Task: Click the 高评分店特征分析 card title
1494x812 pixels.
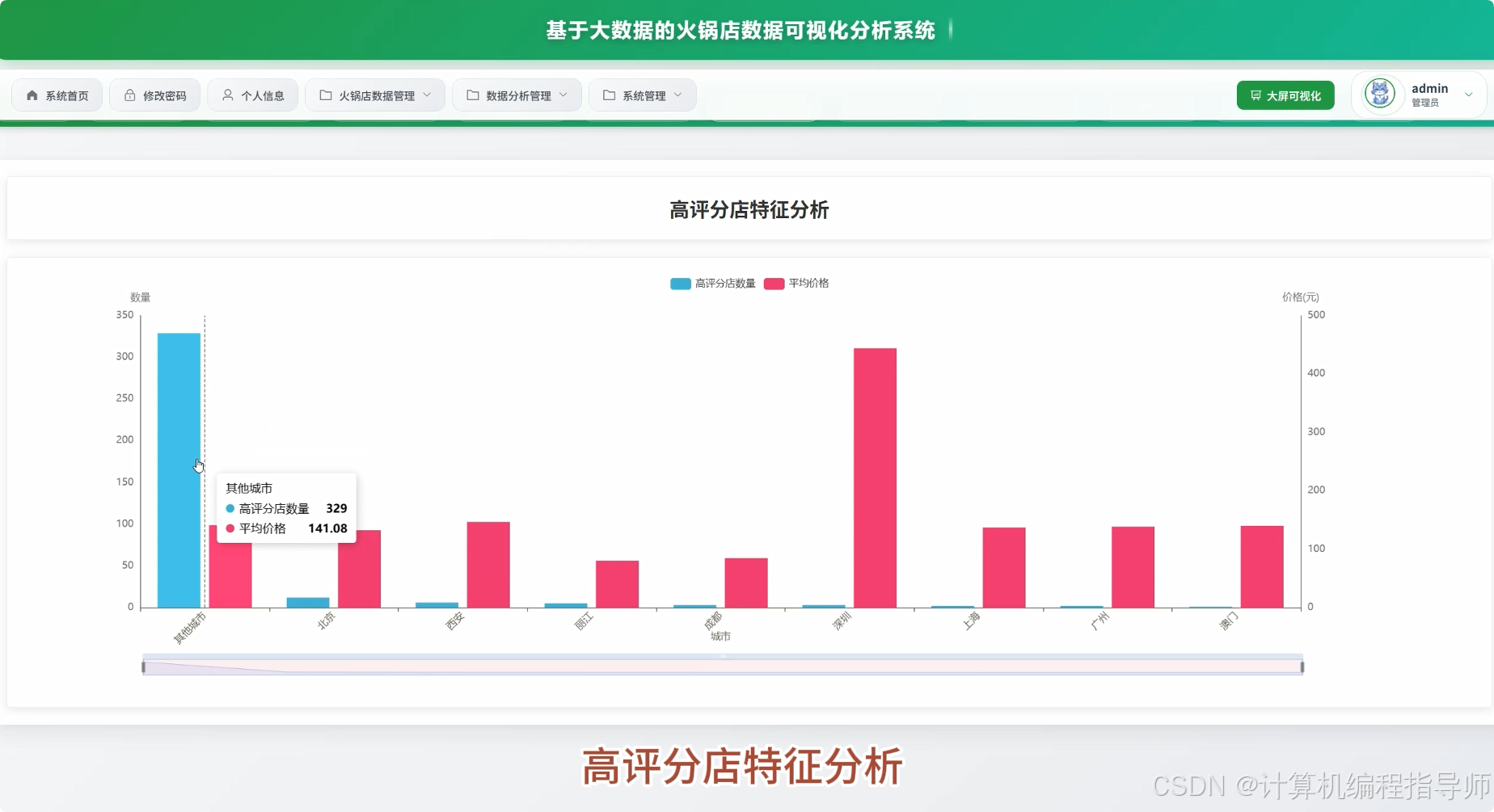Action: [x=749, y=210]
